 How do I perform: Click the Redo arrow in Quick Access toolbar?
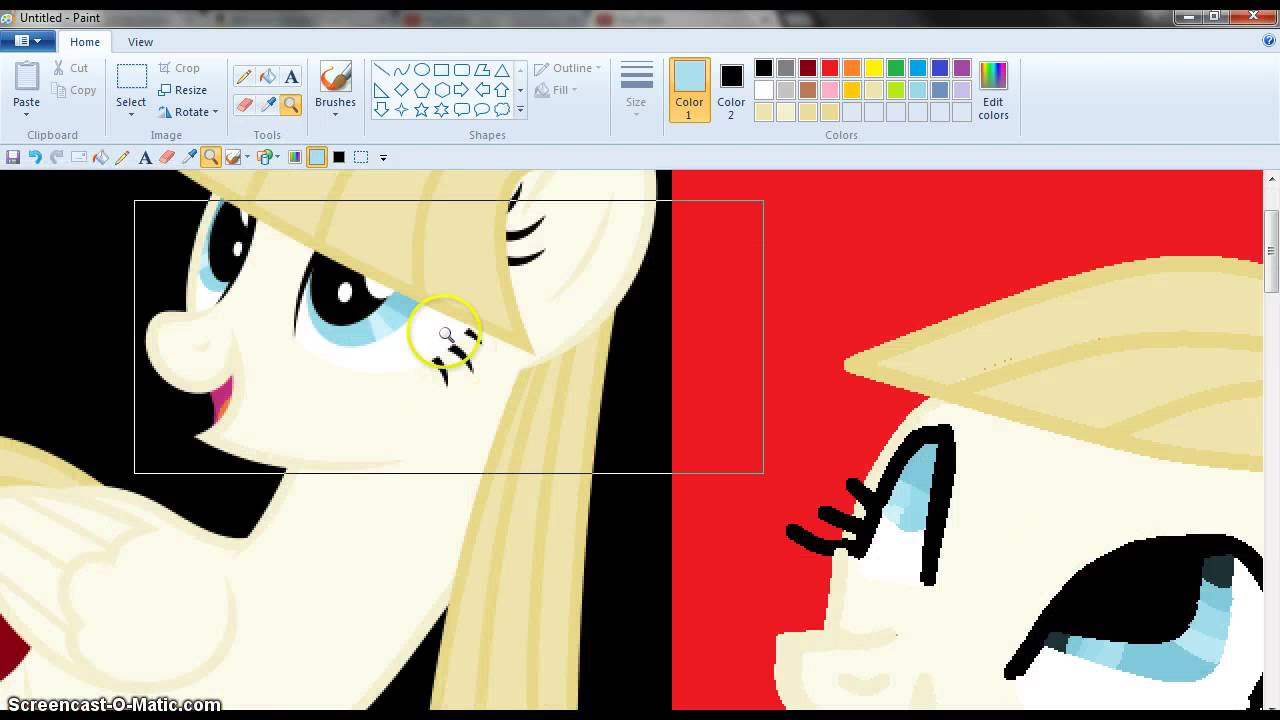[x=57, y=157]
